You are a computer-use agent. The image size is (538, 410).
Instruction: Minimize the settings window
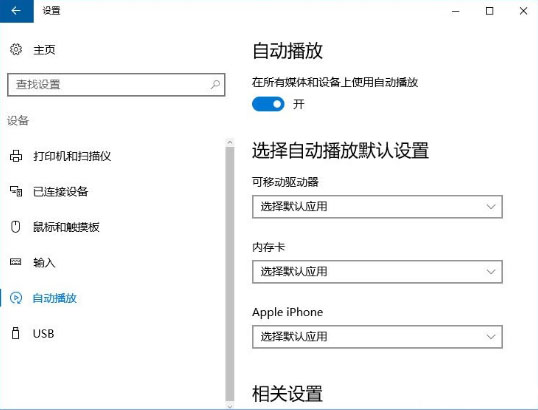(456, 11)
